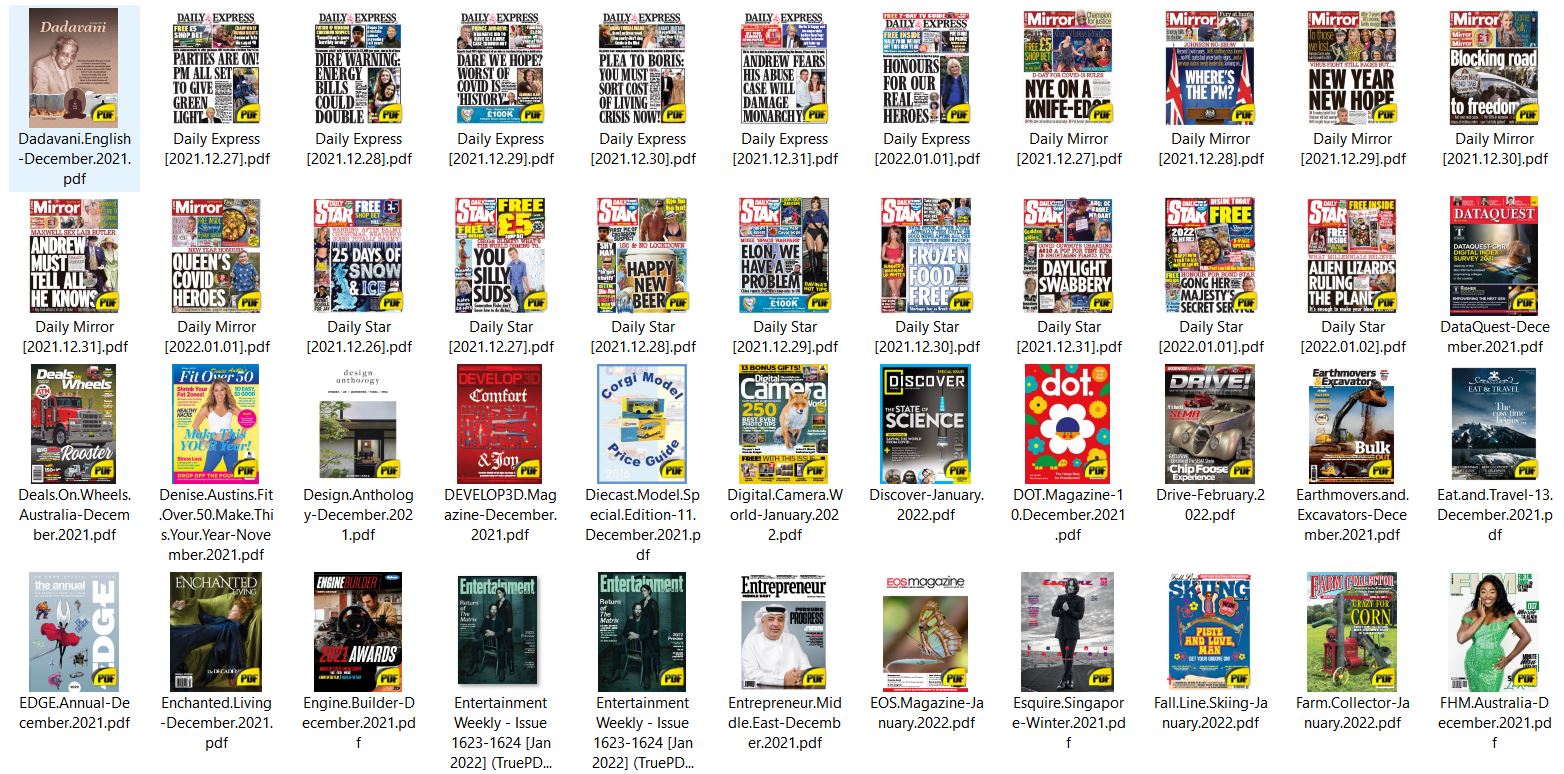1564x774 pixels.
Task: Select Enchanted Living December 2021 cover
Action: coord(216,632)
